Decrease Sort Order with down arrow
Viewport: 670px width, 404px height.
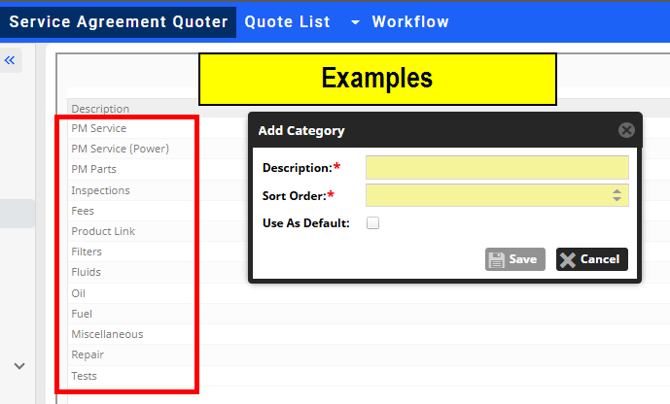click(617, 200)
